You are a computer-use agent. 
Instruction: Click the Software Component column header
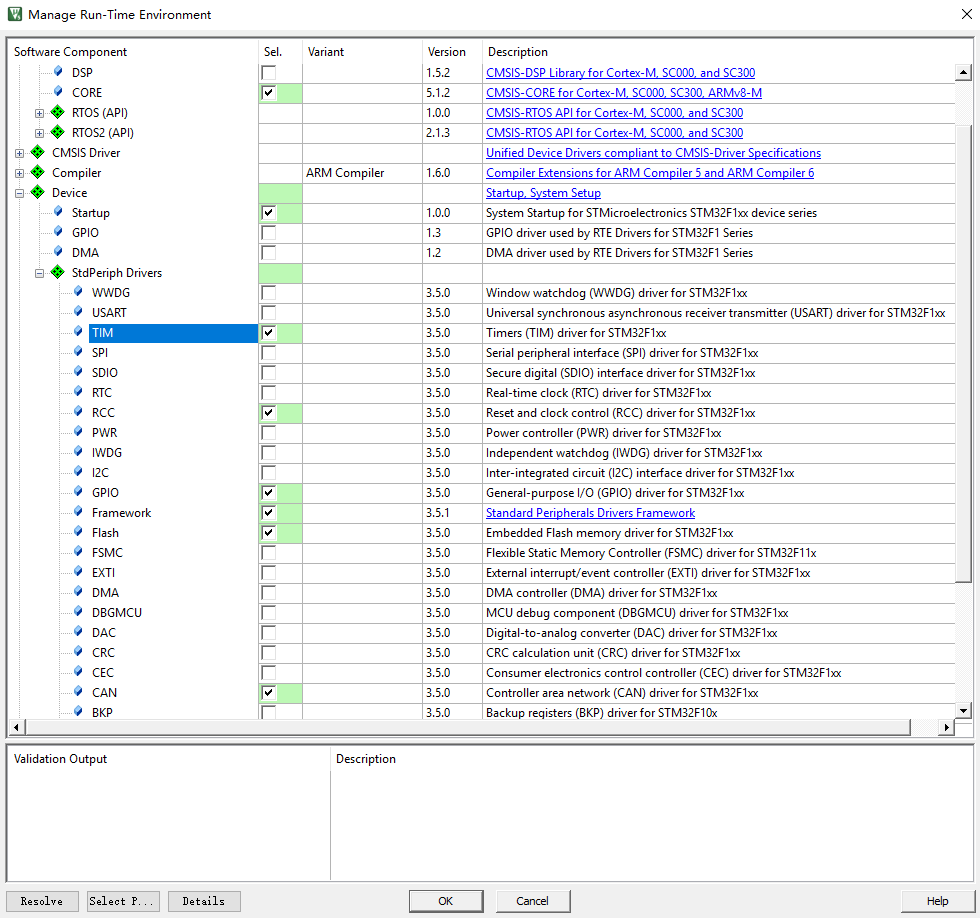tap(133, 51)
